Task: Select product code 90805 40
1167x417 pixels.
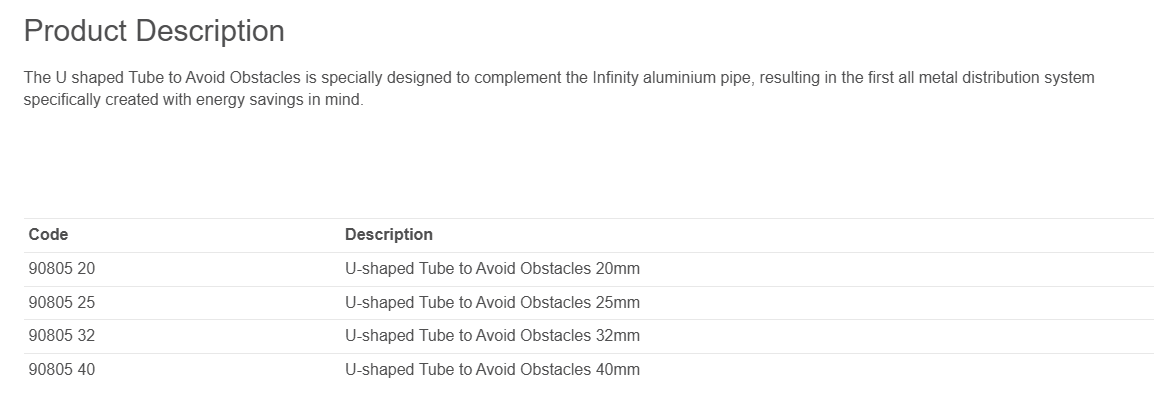Action: click(62, 369)
